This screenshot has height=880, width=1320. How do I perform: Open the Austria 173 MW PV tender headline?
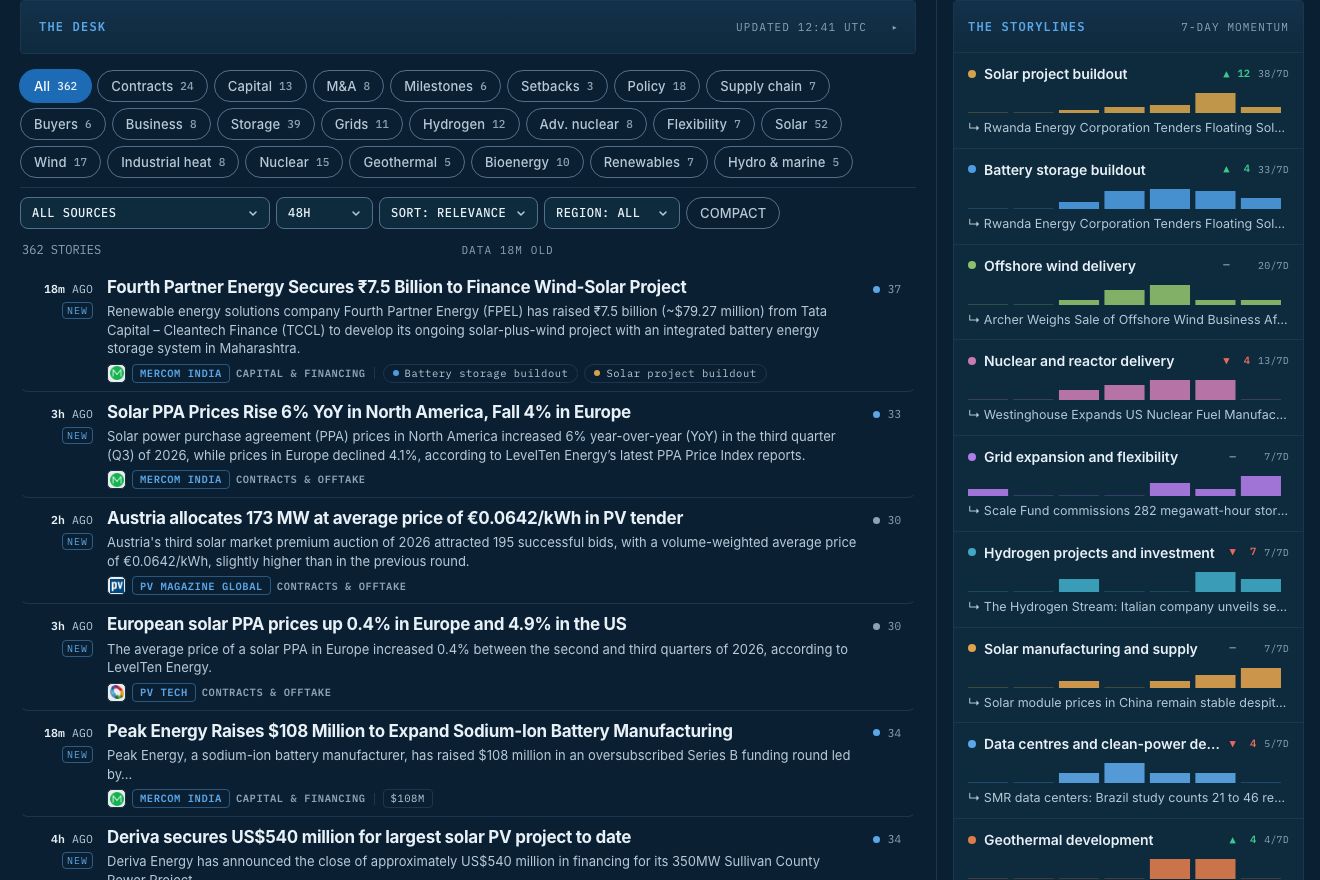pos(395,518)
